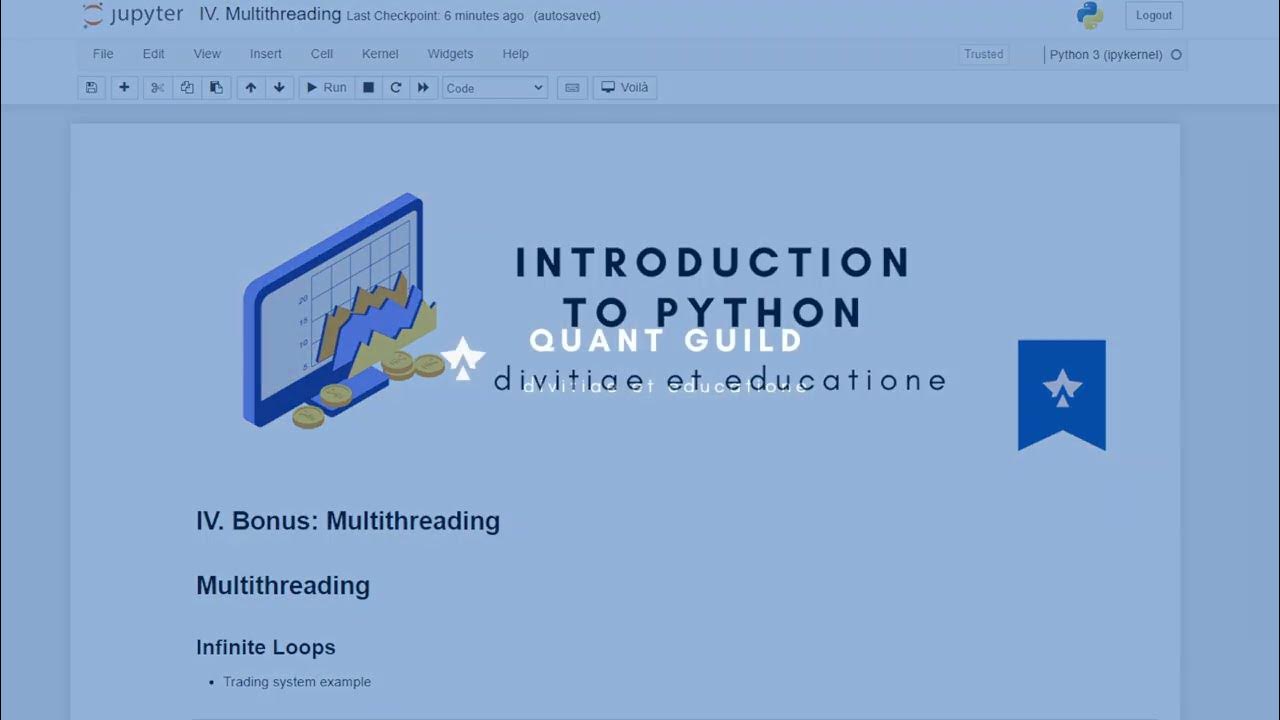Click the Jupyter logo
The height and width of the screenshot is (720, 1280).
[133, 15]
